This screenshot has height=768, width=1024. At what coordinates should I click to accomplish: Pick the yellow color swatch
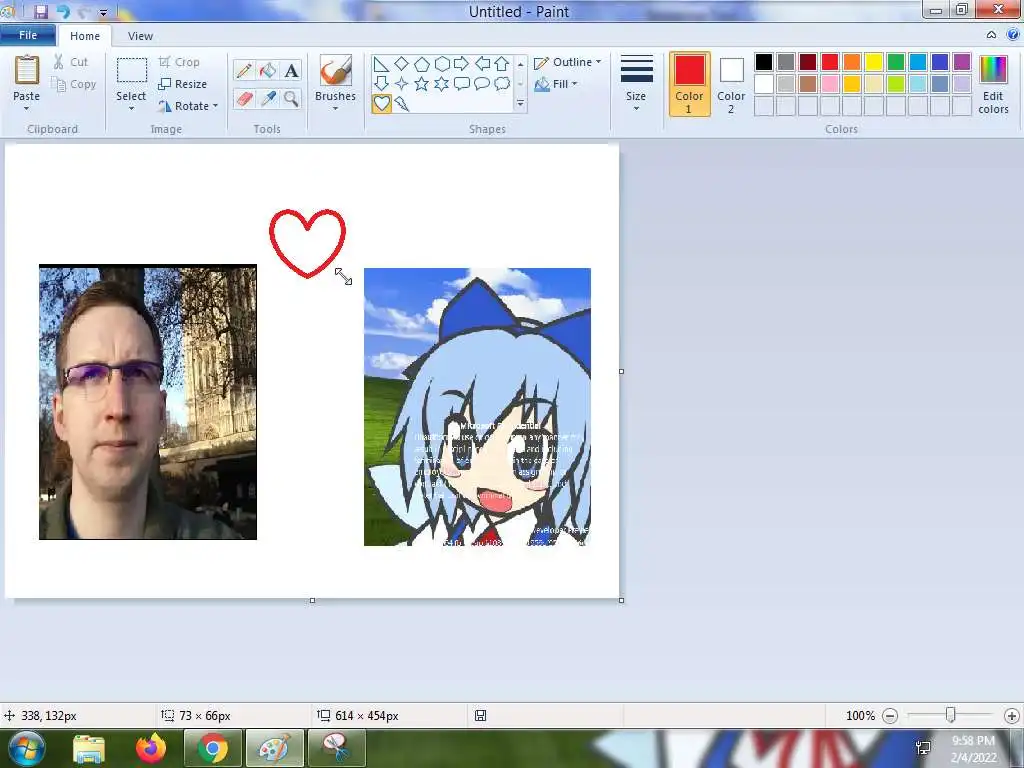(x=874, y=62)
